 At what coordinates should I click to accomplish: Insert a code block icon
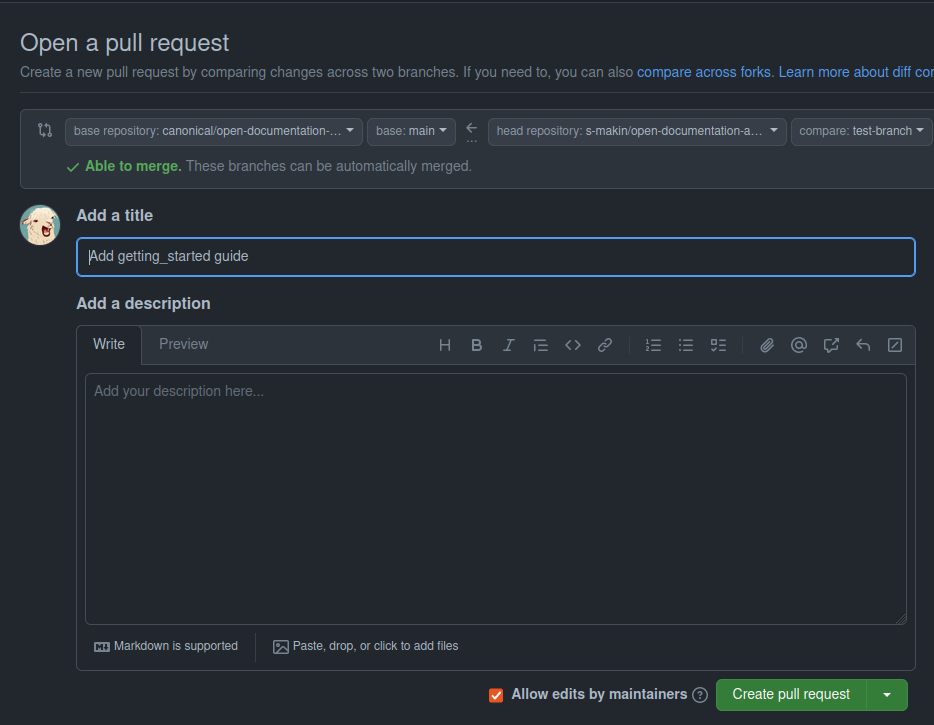[x=573, y=345]
